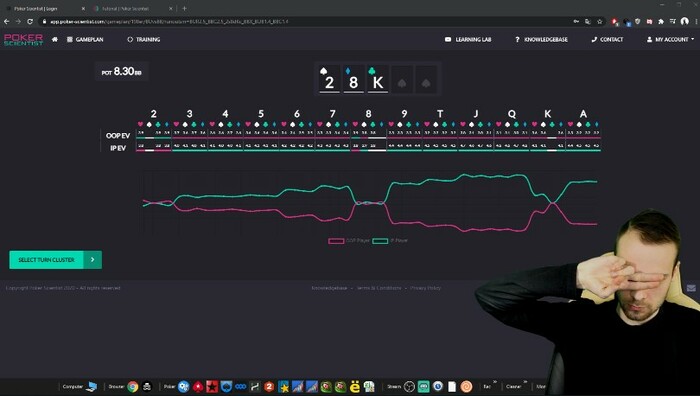Click the saved password key icon
The width and height of the screenshot is (700, 396).
point(576,21)
